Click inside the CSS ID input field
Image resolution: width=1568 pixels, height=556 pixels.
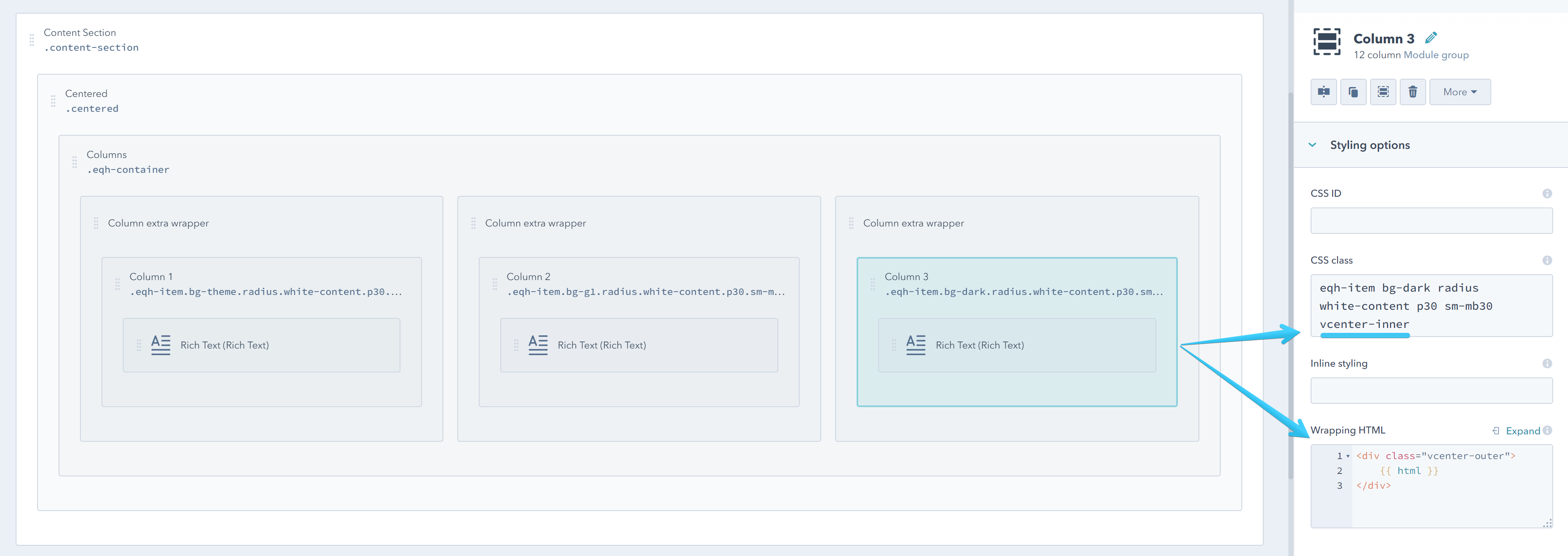click(1430, 220)
